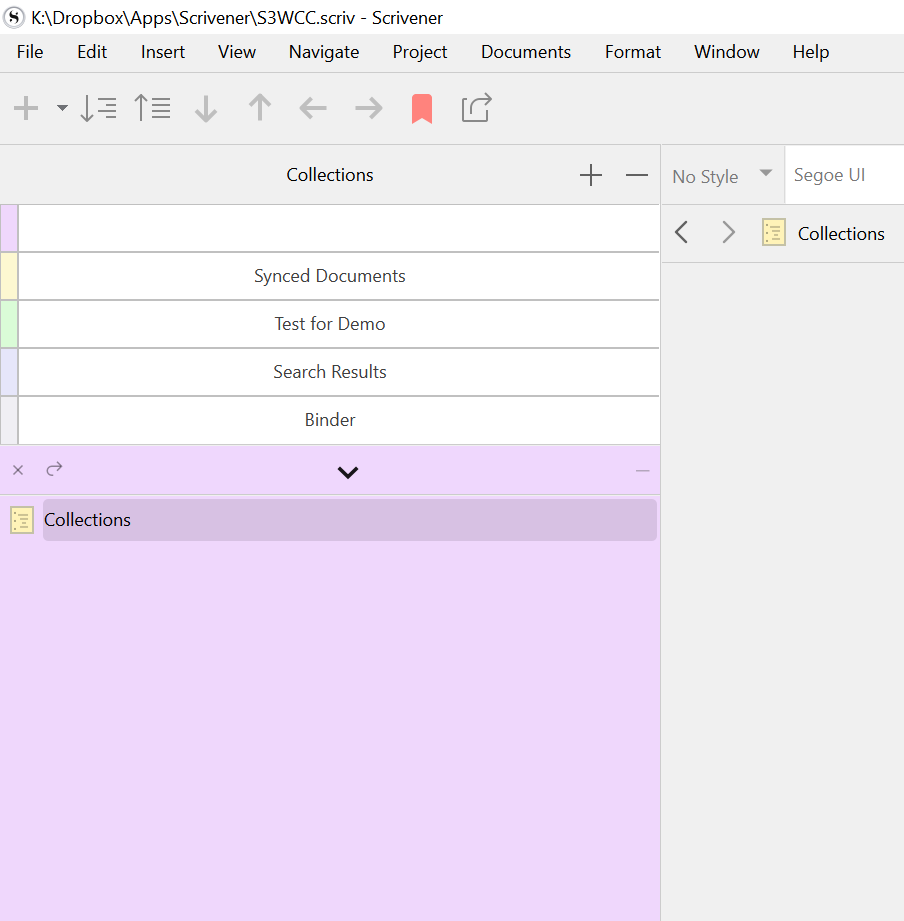Close the collection with the small X icon
This screenshot has width=904, height=921.
tap(18, 470)
